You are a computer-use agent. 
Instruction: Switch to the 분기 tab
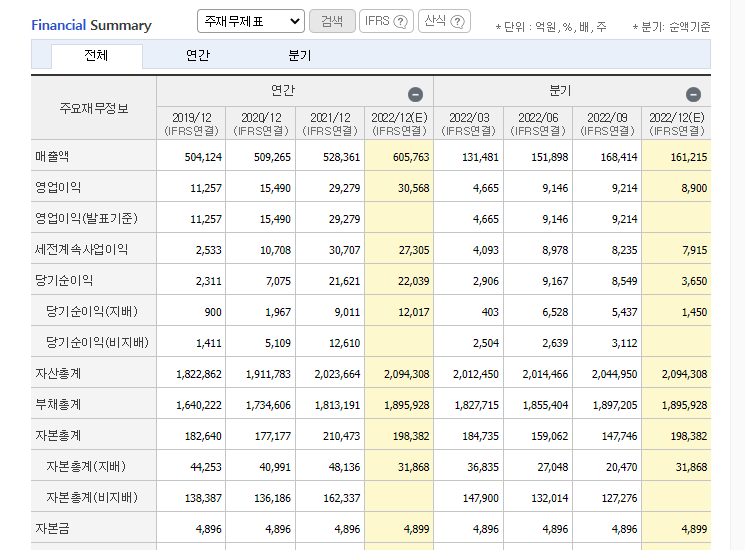(x=300, y=56)
